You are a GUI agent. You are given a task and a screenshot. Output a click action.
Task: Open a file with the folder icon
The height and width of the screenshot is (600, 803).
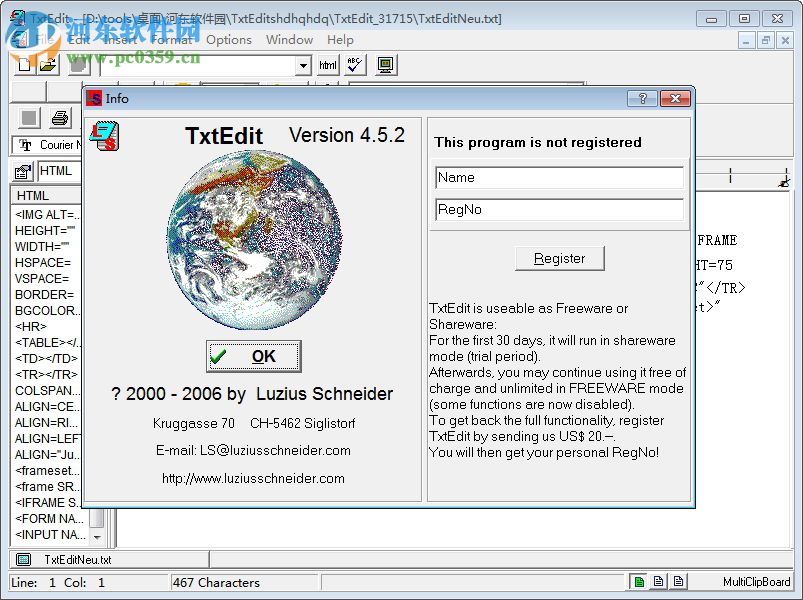click(x=47, y=64)
